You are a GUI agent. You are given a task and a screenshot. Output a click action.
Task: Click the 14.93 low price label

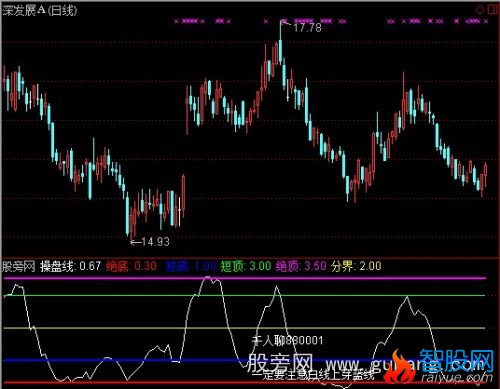[x=155, y=241]
